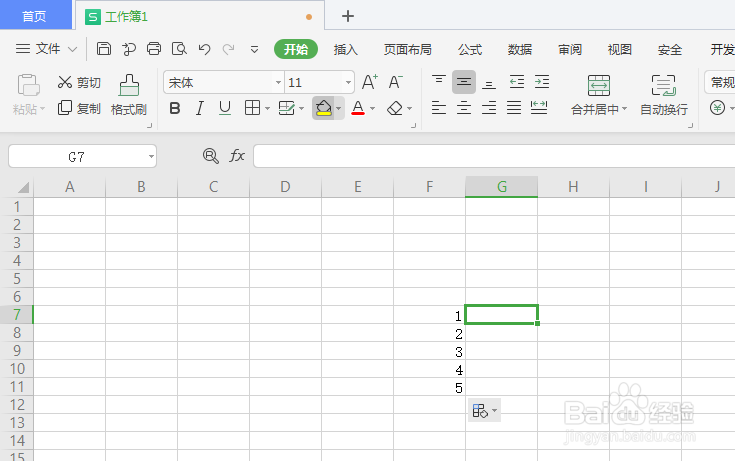Switch to the 页面布局 tab

pyautogui.click(x=407, y=49)
